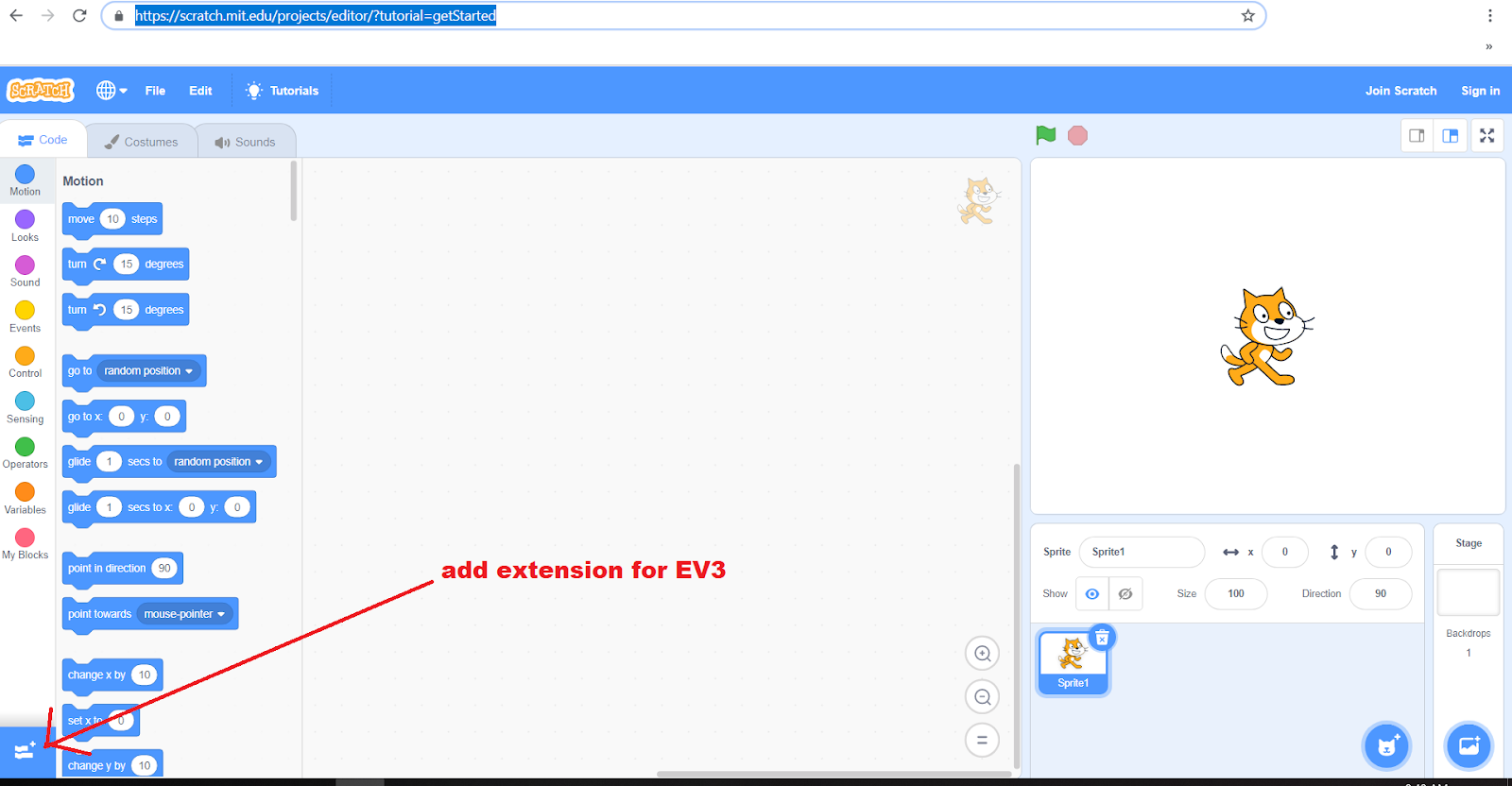
Task: Reload the browser page
Action: [x=79, y=15]
